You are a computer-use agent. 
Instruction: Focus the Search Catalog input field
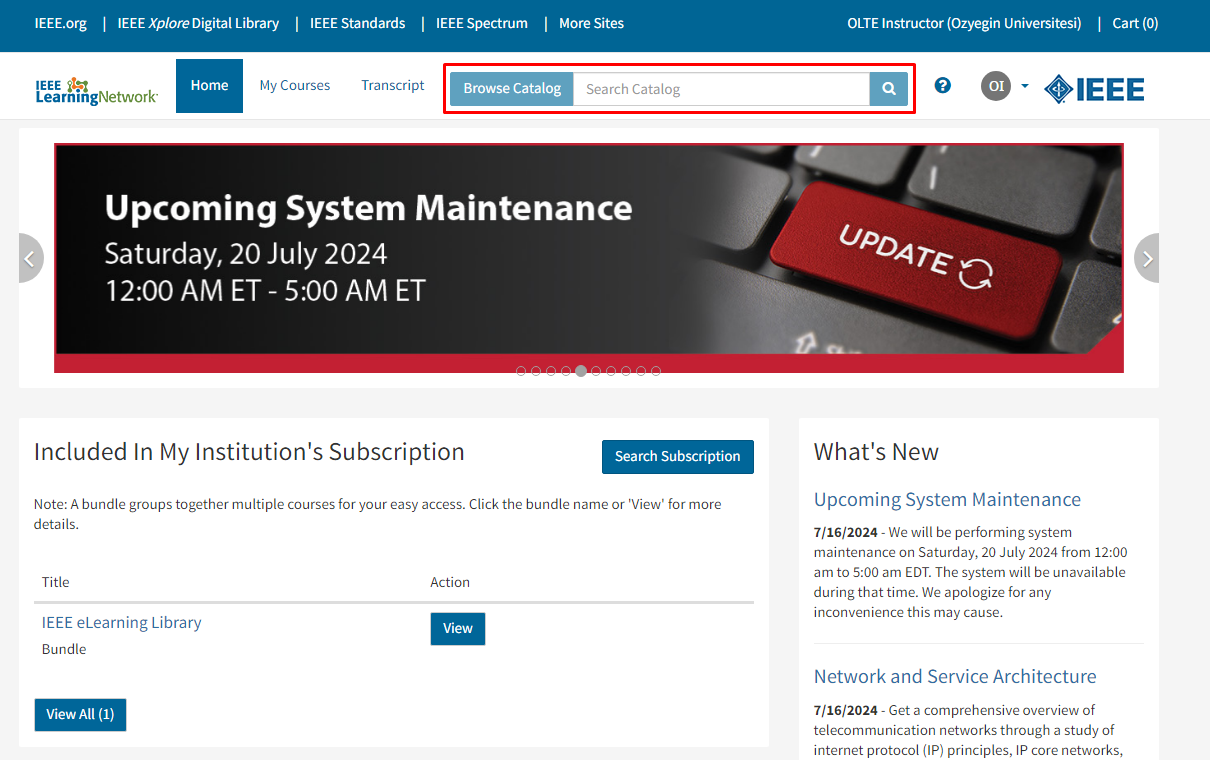click(x=722, y=89)
